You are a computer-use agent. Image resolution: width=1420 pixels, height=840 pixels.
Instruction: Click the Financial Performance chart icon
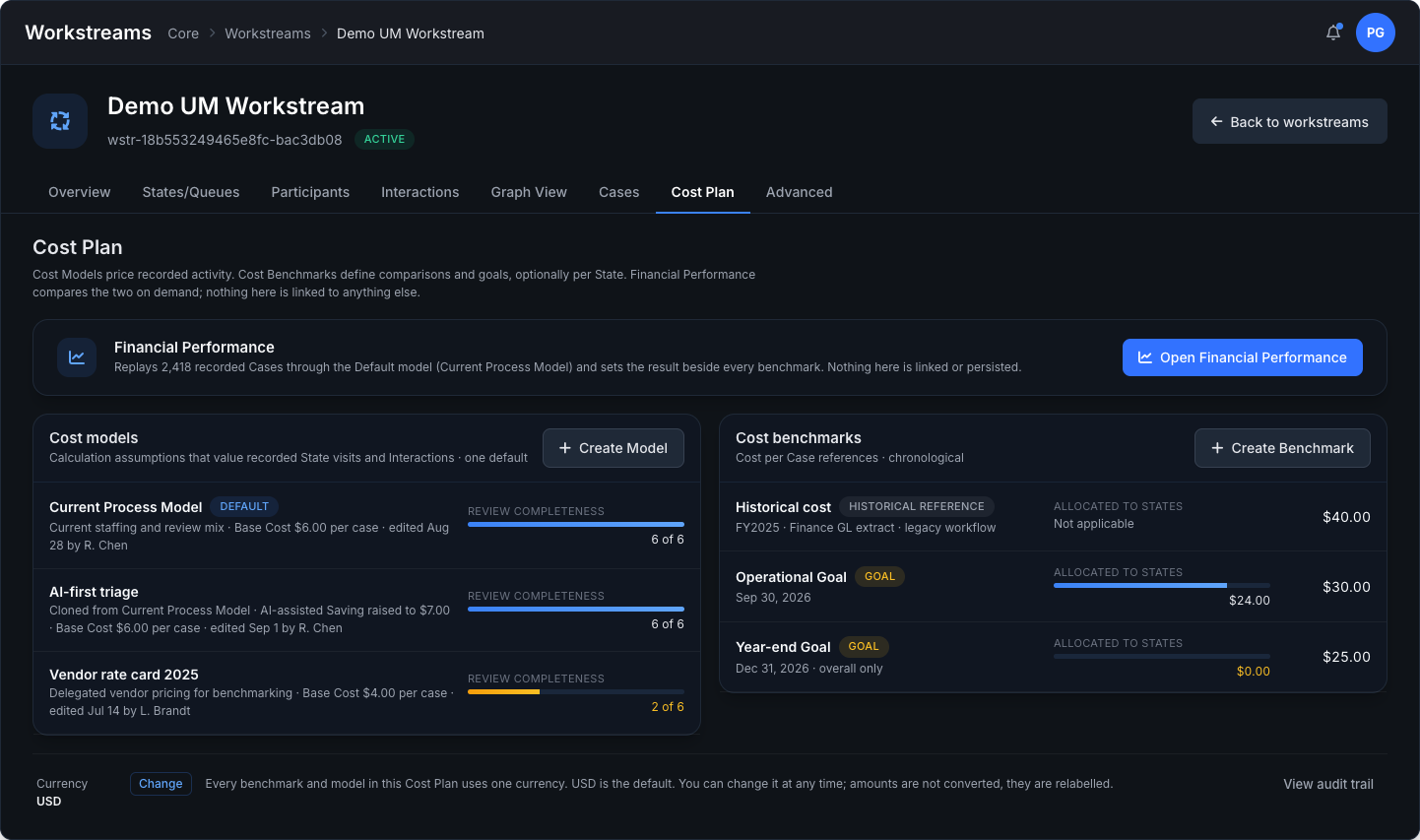tap(77, 357)
